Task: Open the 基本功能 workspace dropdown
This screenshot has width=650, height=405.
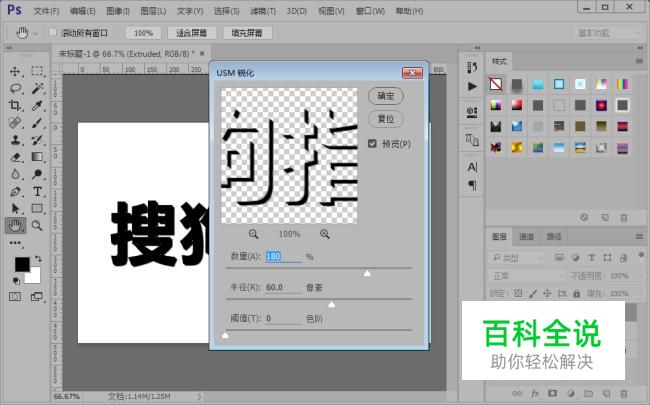Action: (609, 33)
